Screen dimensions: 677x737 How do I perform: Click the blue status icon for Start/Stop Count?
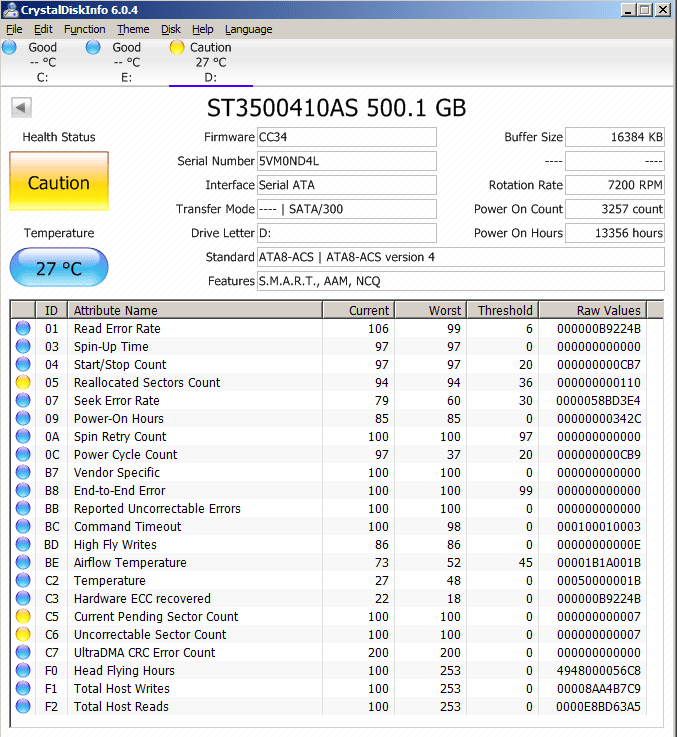point(23,364)
